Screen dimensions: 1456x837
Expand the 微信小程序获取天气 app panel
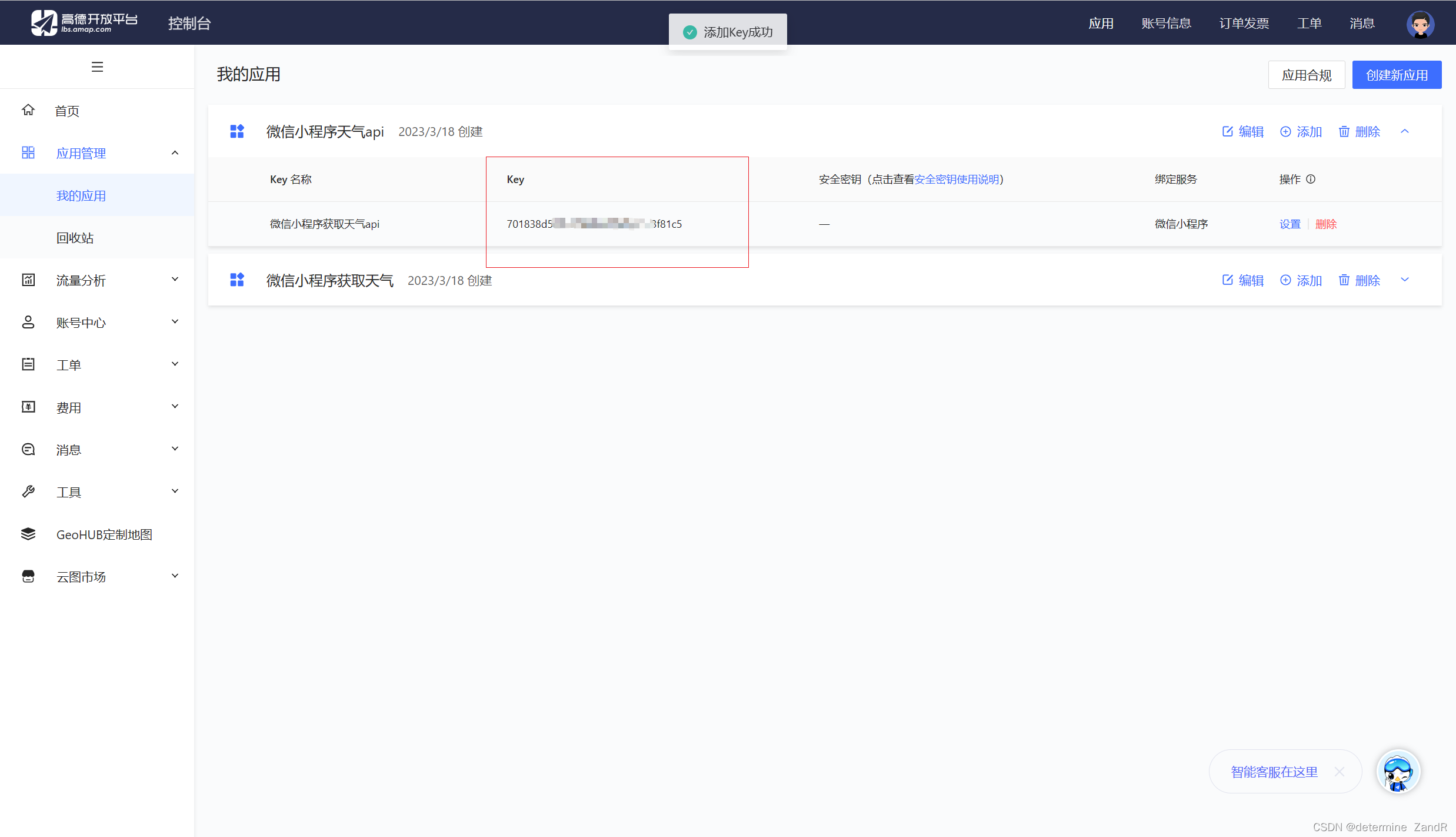pos(1405,280)
